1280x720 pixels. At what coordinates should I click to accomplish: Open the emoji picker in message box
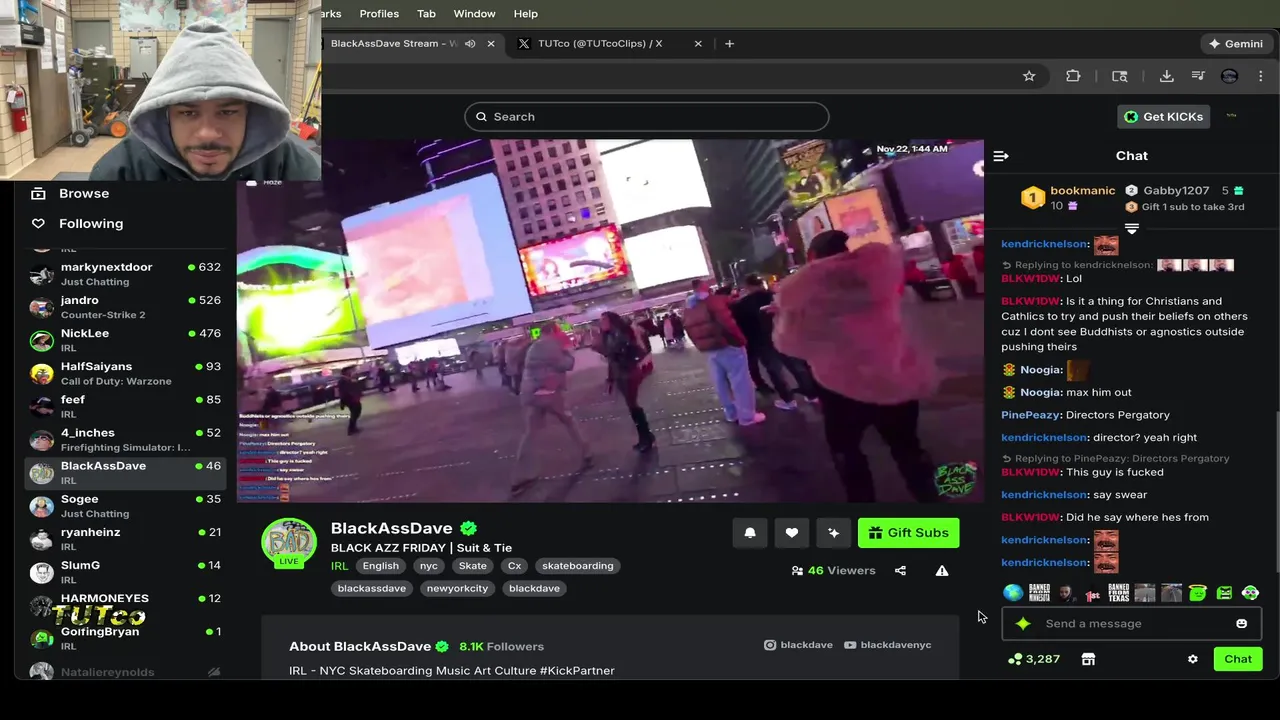(1242, 624)
